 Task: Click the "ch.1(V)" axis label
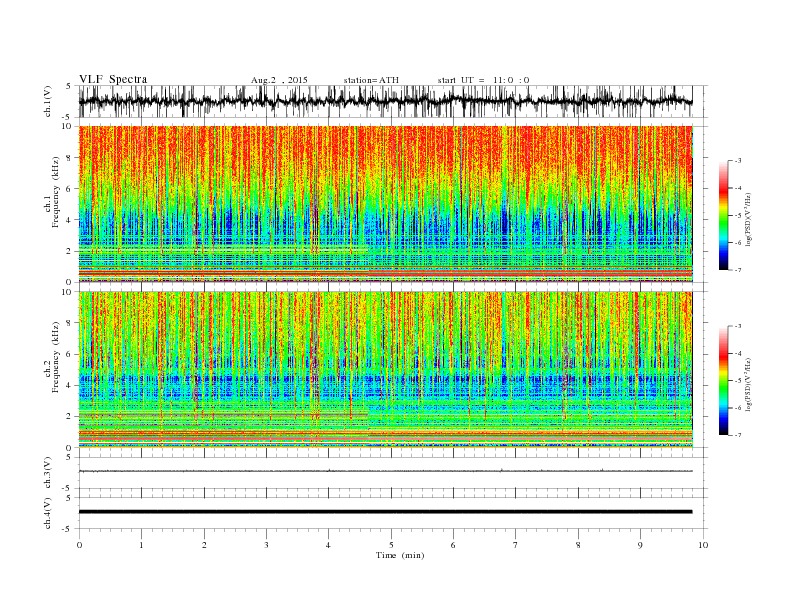point(47,103)
